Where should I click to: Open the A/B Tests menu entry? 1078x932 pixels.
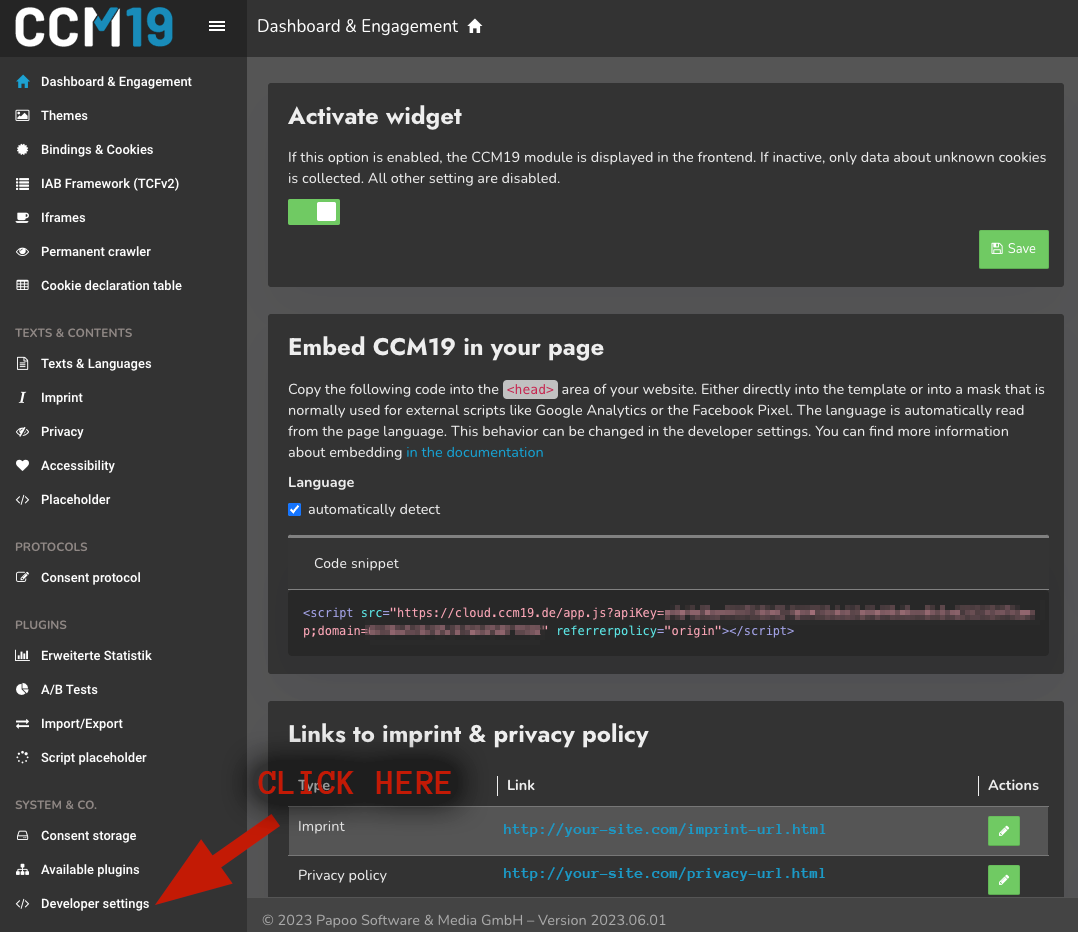pos(69,689)
